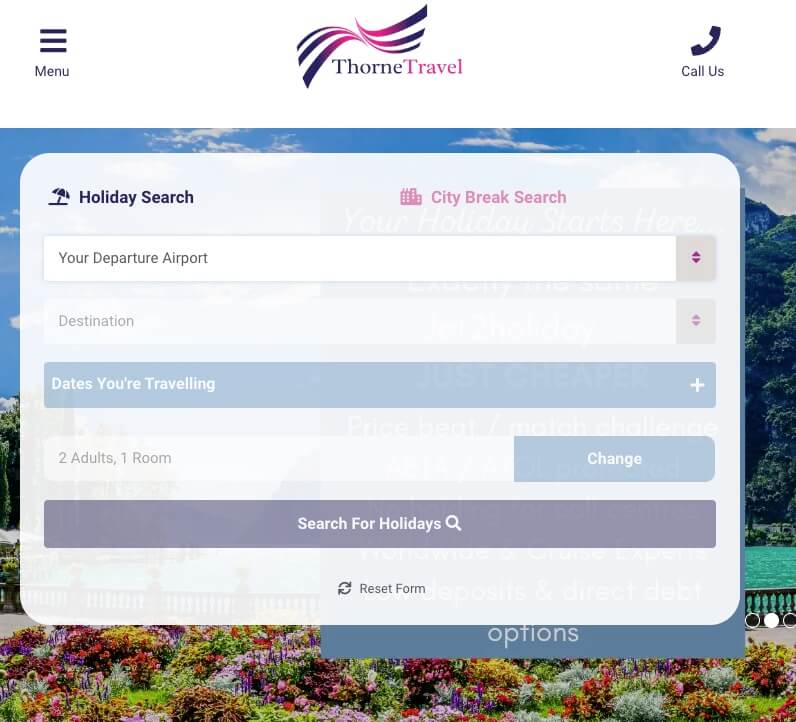The image size is (796, 722).
Task: Select the highlighted middle carousel dot
Action: pyautogui.click(x=771, y=620)
